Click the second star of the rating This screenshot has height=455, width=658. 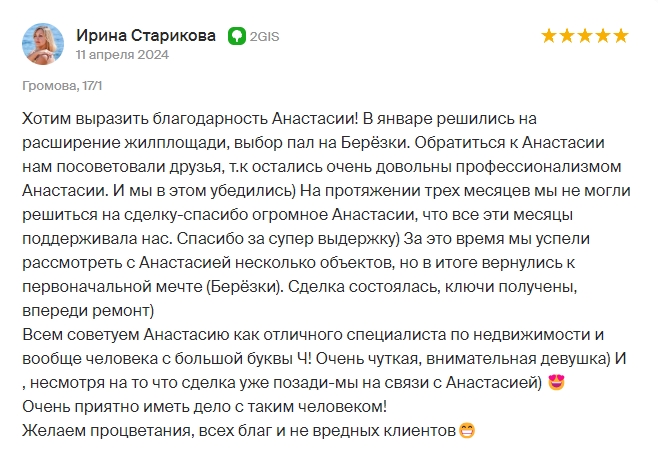567,36
